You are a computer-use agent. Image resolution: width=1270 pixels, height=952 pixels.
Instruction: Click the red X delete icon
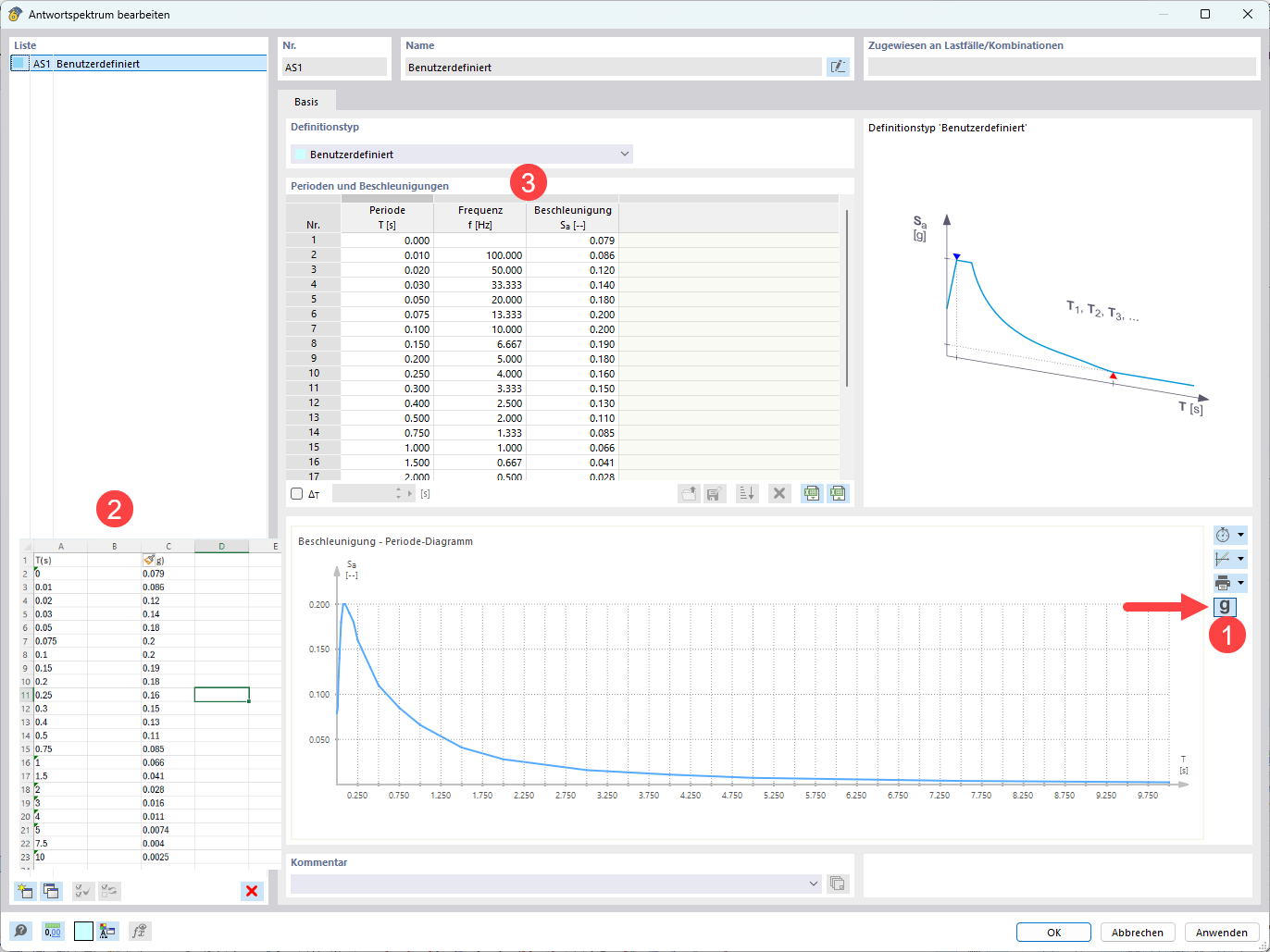click(x=252, y=891)
